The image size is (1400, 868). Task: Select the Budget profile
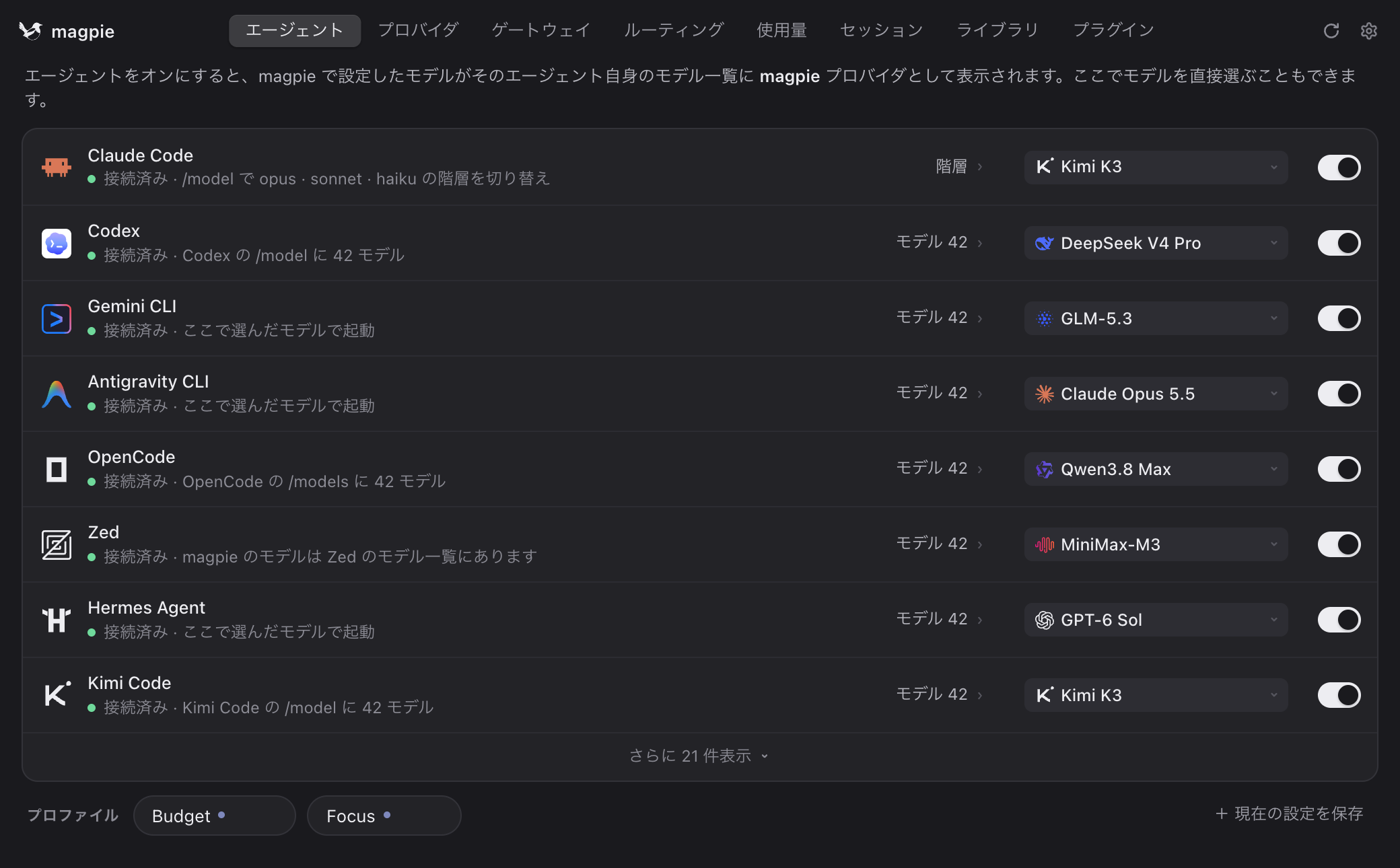point(214,816)
